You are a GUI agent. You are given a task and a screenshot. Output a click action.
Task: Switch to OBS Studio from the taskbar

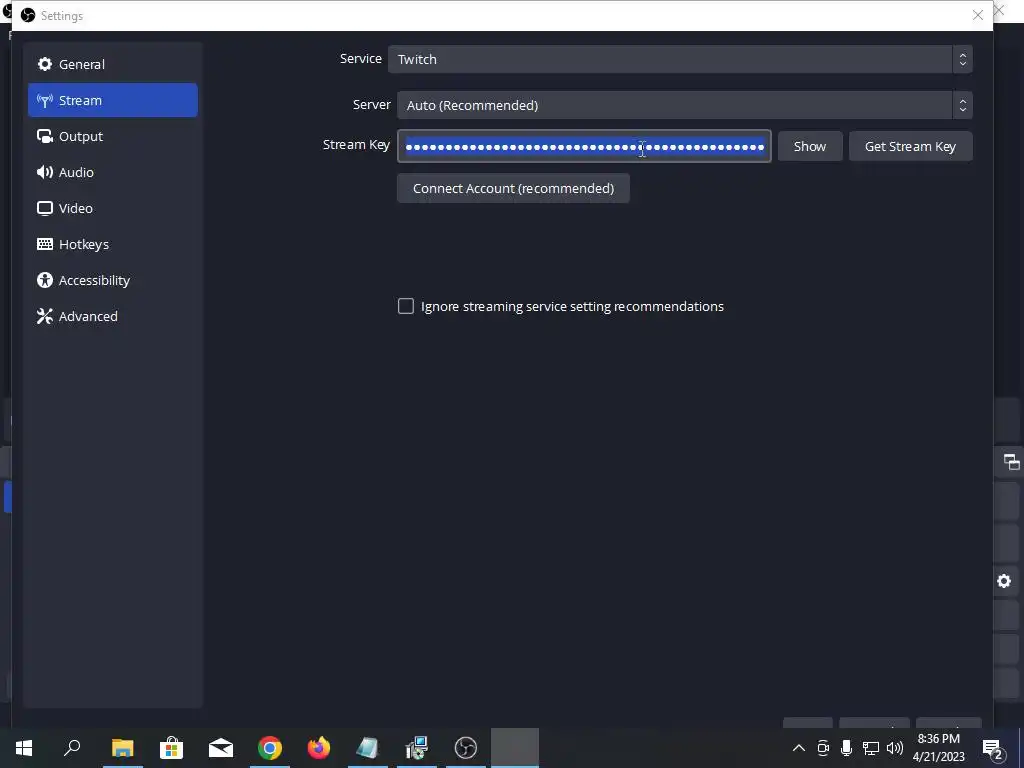pos(466,748)
